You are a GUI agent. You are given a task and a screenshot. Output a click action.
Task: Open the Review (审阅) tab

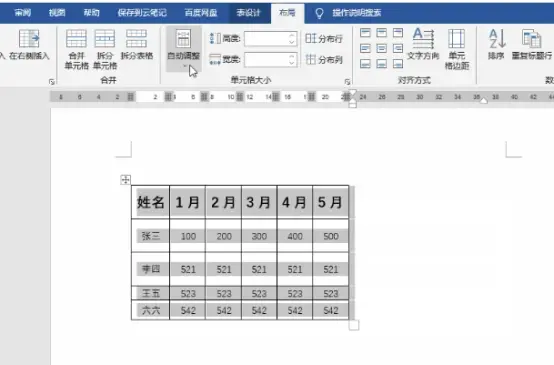pos(23,13)
